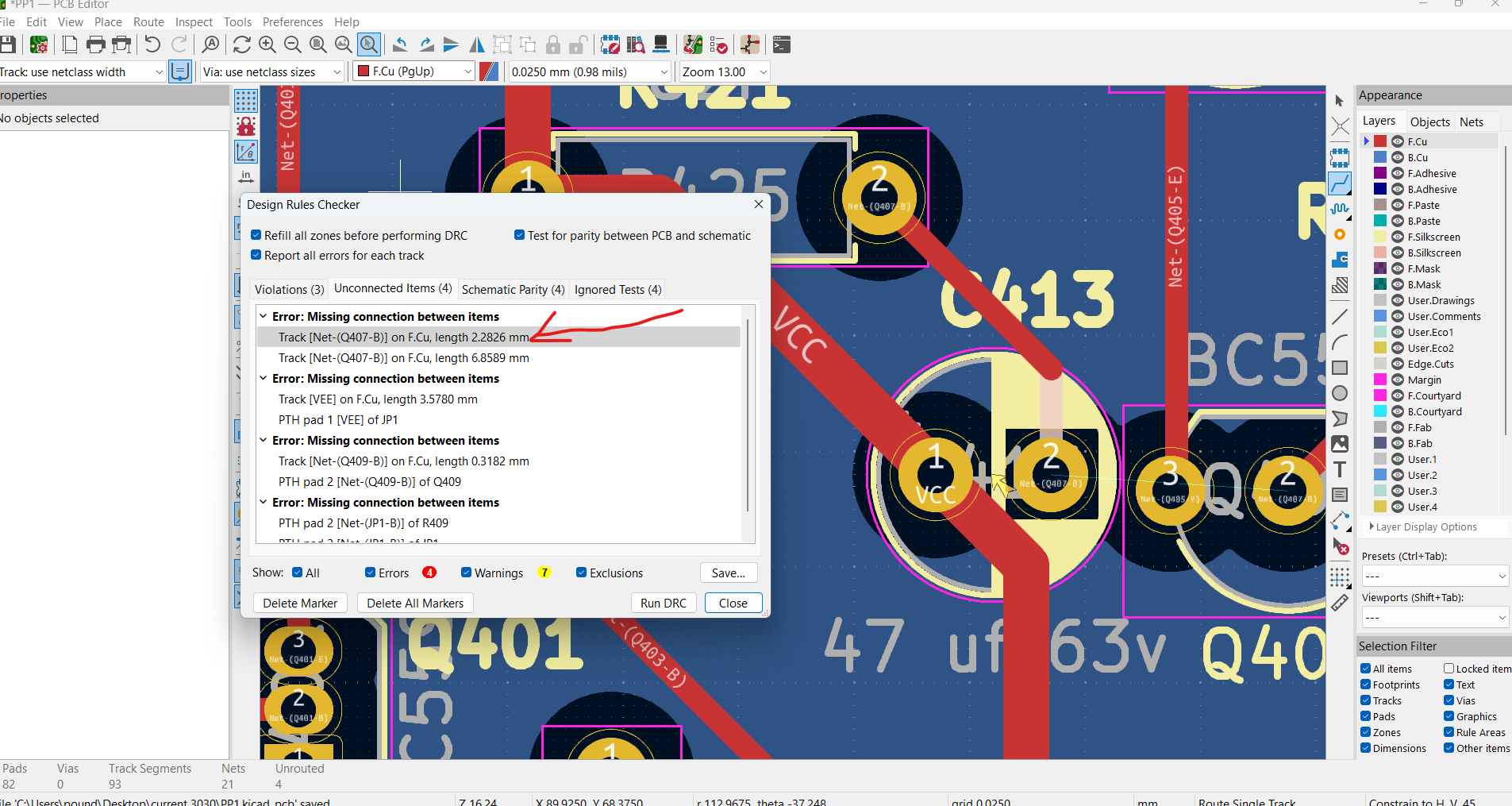The image size is (1512, 806).
Task: Toggle Test for parity between PCB and schematic
Action: tap(520, 235)
